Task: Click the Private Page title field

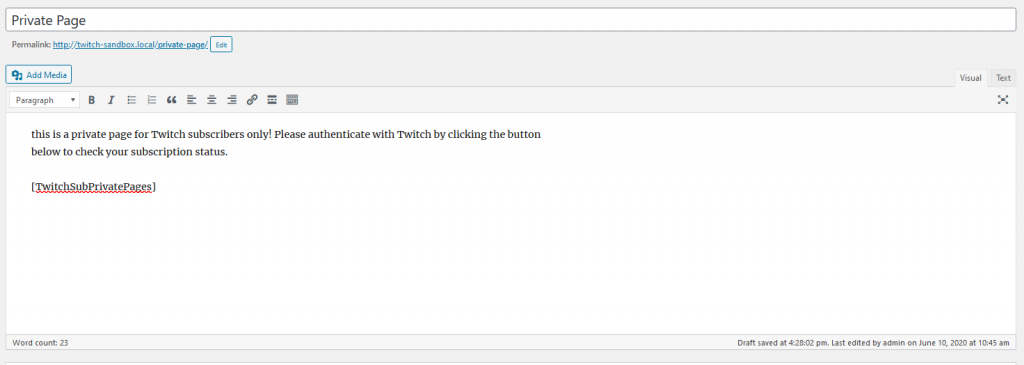Action: point(510,20)
